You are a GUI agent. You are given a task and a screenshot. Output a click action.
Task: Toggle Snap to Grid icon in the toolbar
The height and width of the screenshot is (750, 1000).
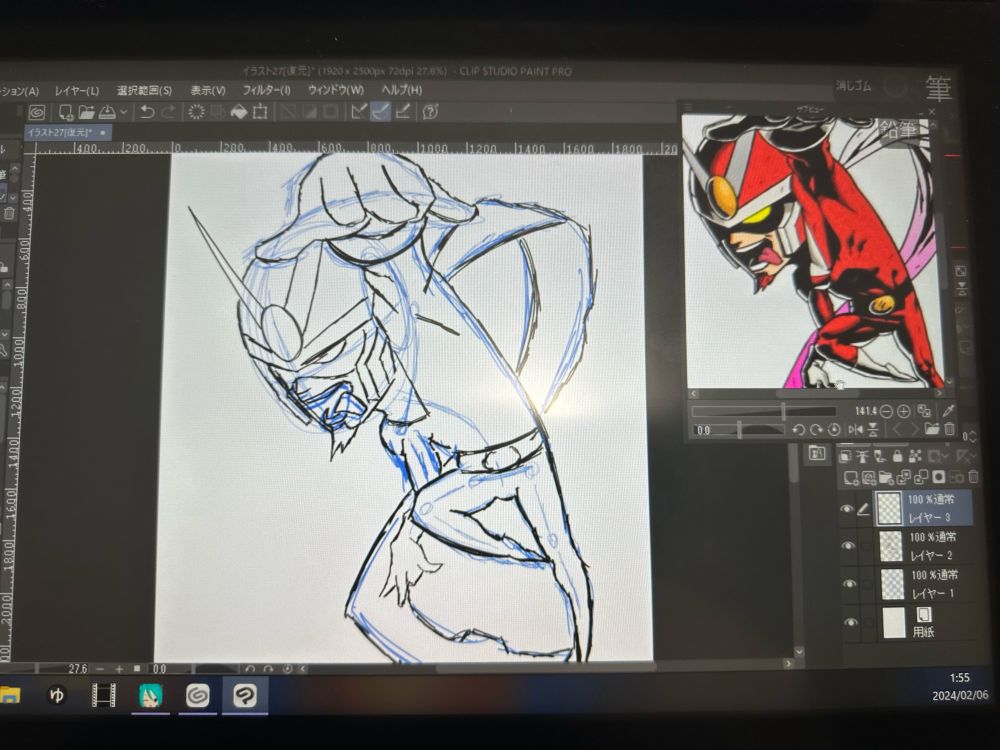point(403,112)
